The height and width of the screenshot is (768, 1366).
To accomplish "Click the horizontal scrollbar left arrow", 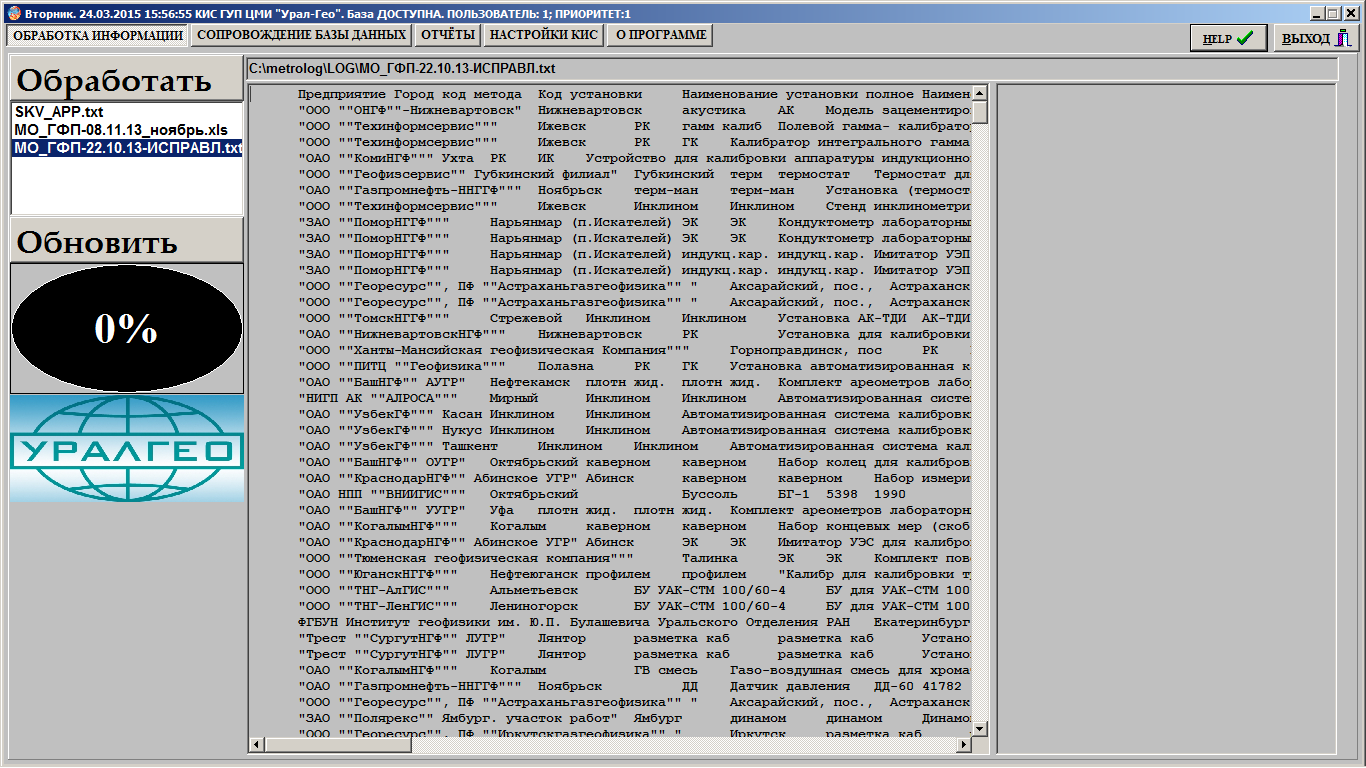I will [x=256, y=745].
